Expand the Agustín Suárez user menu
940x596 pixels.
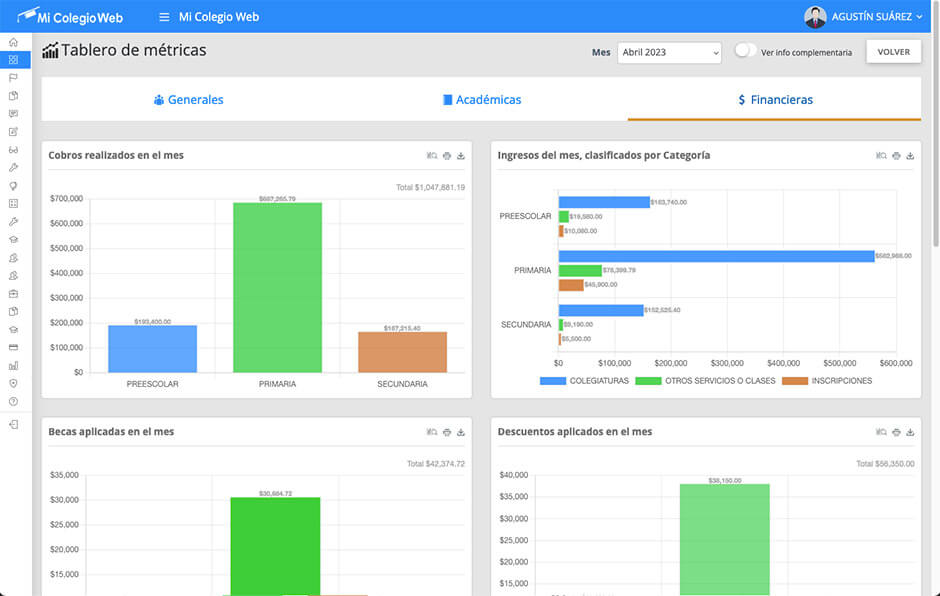[x=864, y=17]
